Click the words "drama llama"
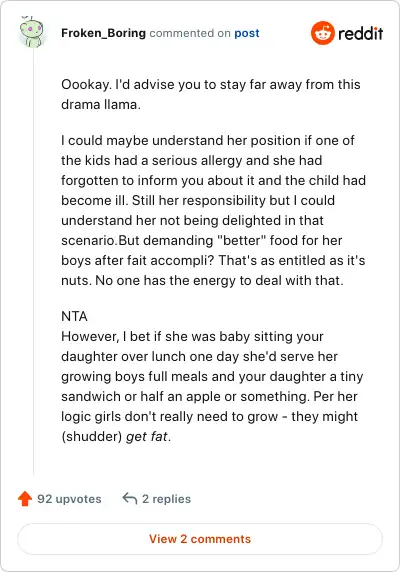The width and height of the screenshot is (400, 572). coord(100,104)
